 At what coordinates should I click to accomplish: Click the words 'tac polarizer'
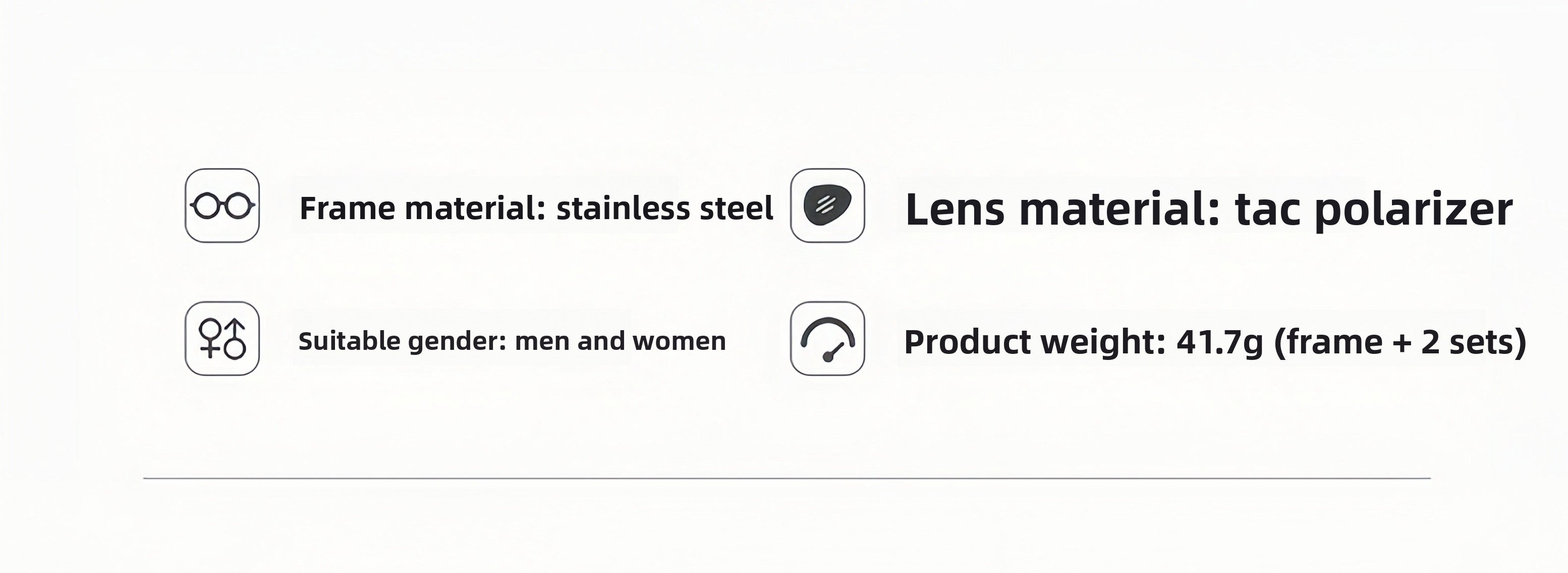(1374, 211)
